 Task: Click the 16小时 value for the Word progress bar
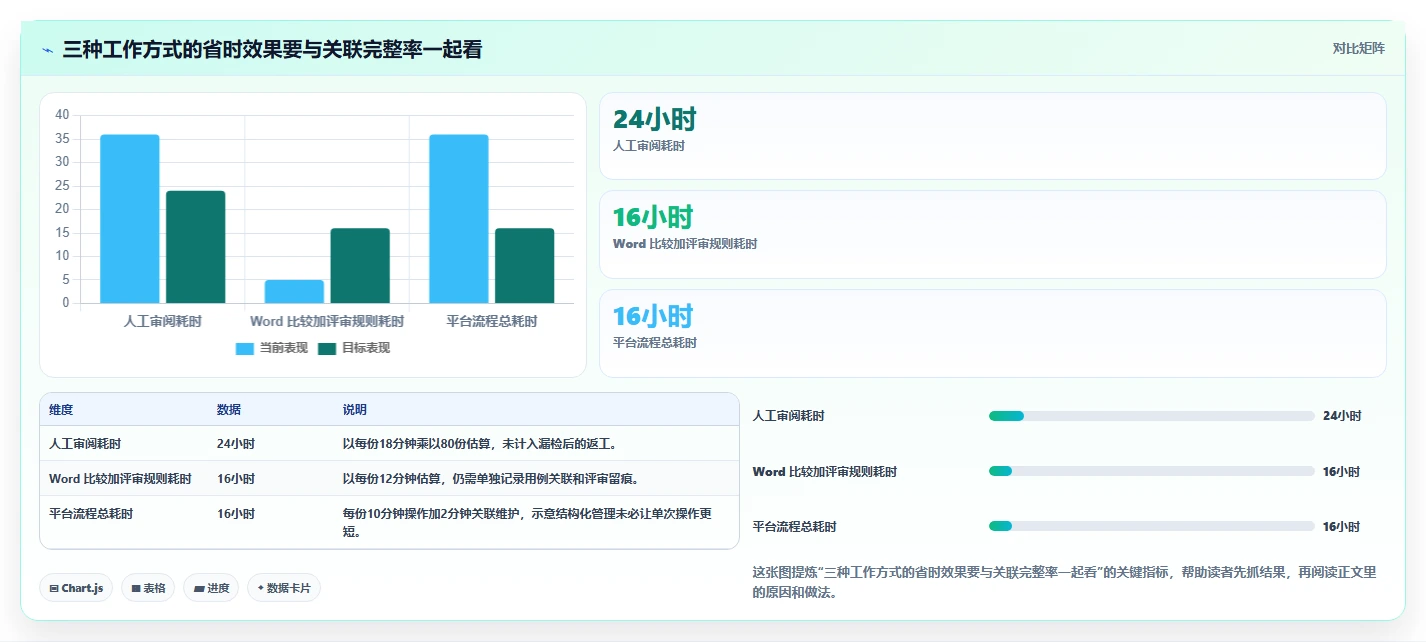1341,472
